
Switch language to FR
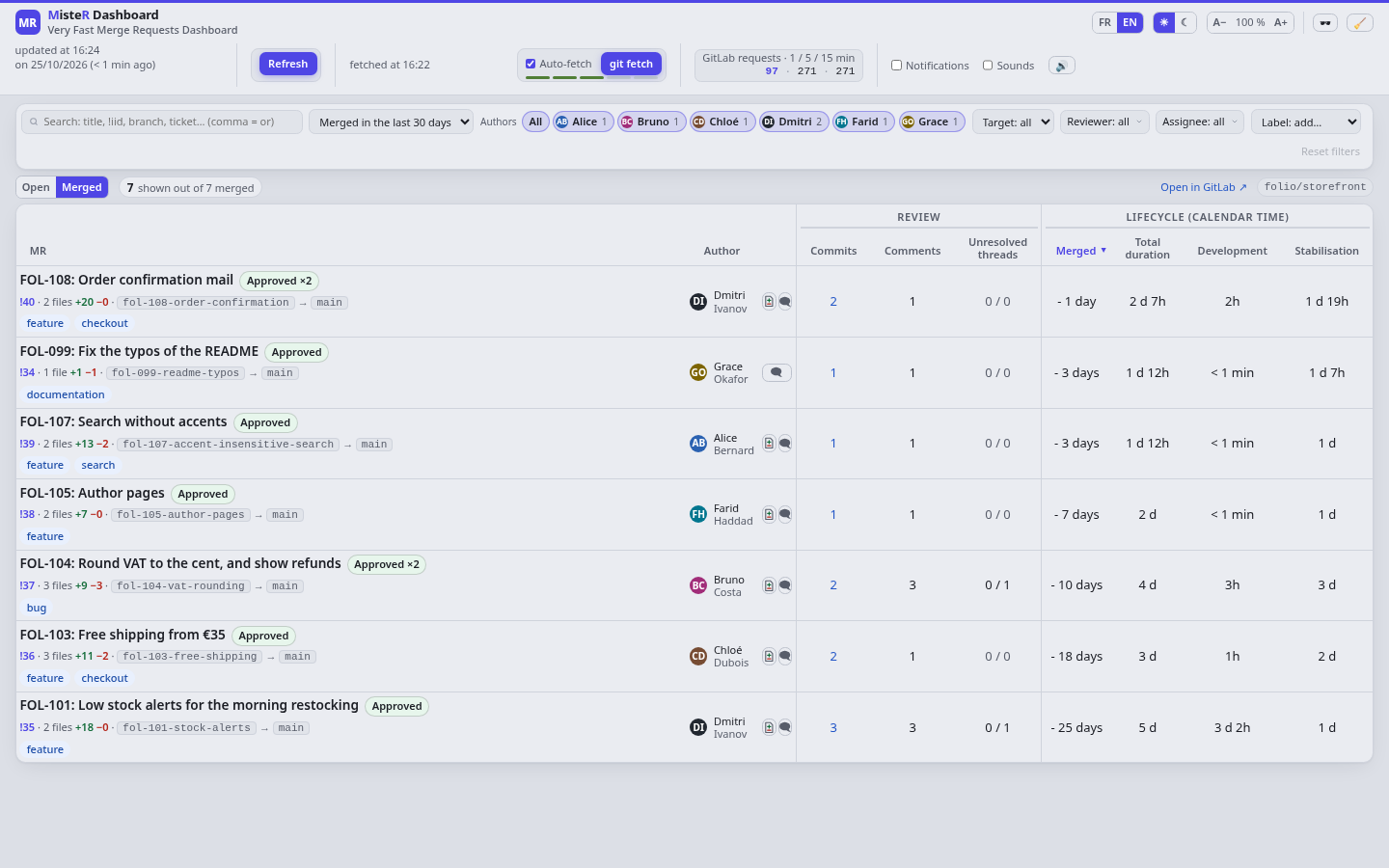1104,22
